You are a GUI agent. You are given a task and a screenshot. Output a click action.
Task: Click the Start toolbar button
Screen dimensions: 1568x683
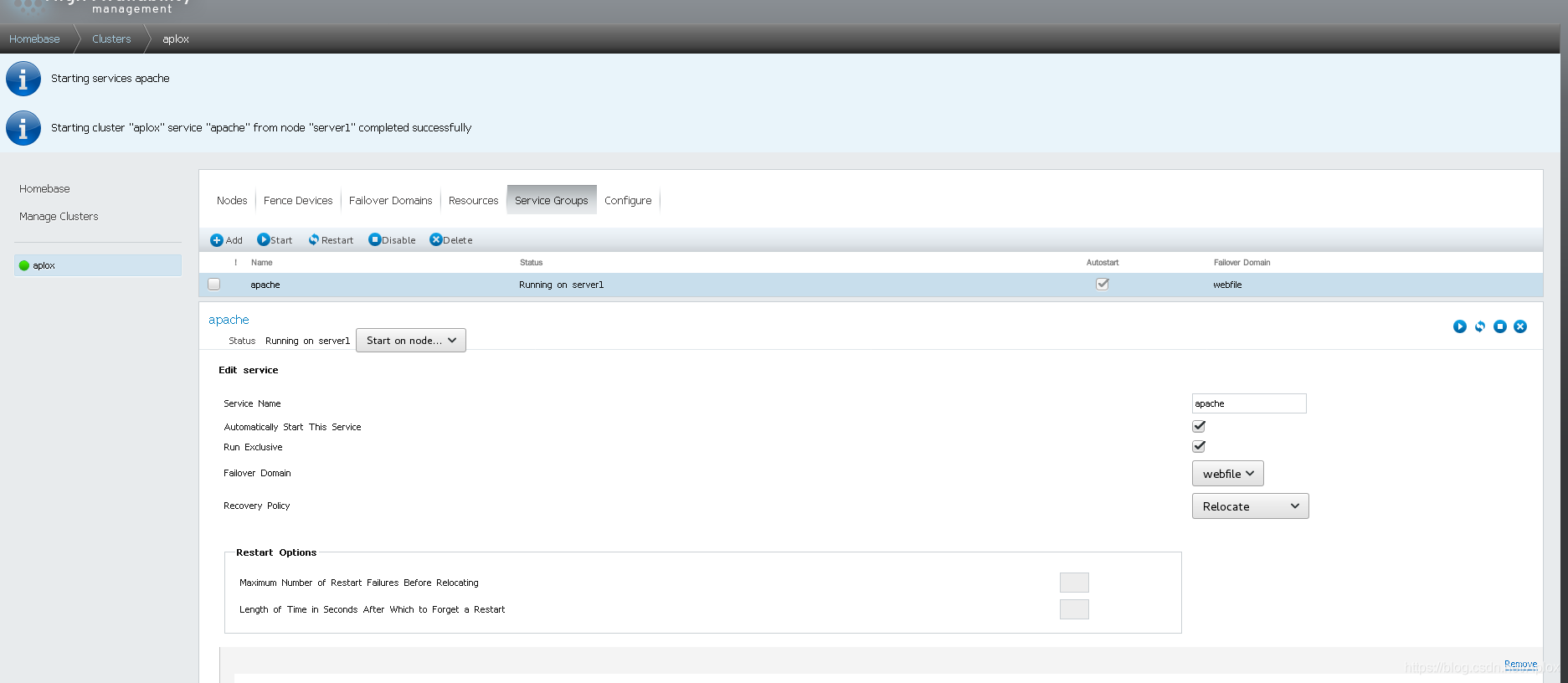(x=275, y=240)
